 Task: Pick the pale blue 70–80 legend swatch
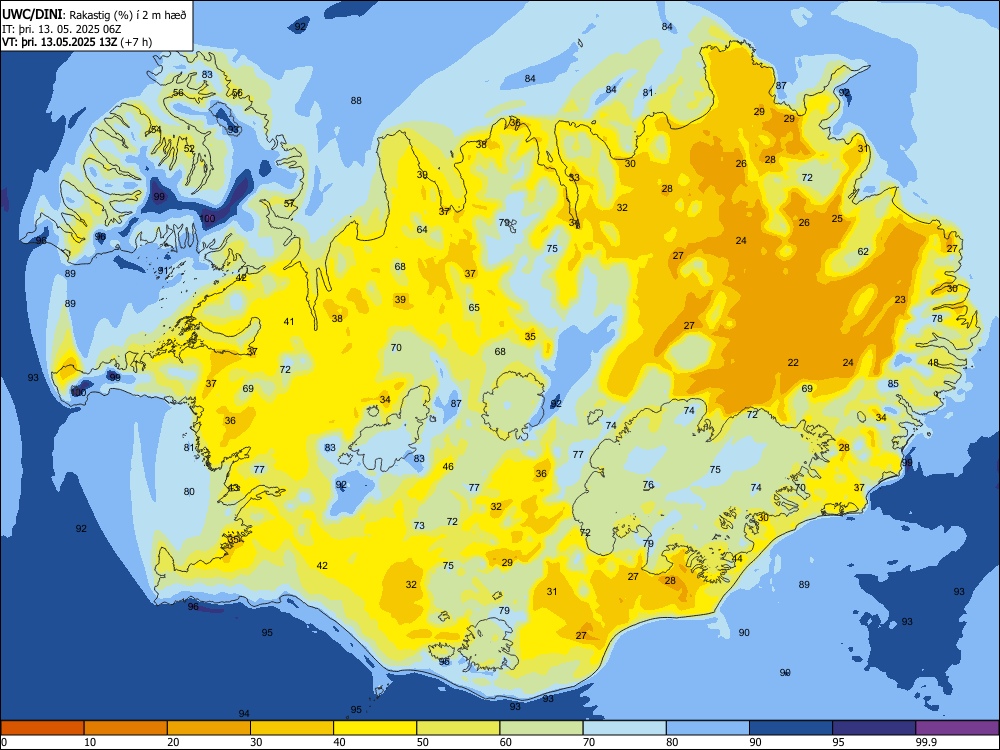point(624,728)
